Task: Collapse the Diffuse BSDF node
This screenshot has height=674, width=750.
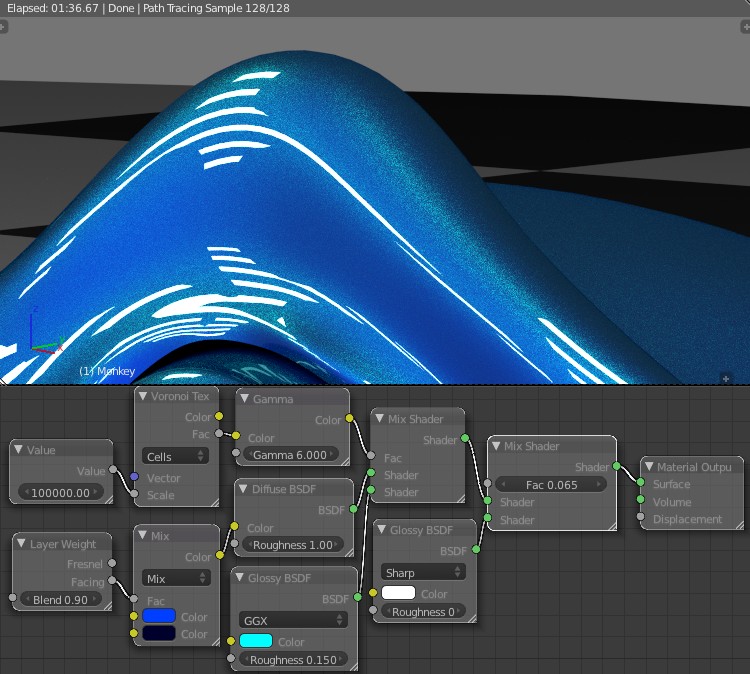Action: [243, 489]
